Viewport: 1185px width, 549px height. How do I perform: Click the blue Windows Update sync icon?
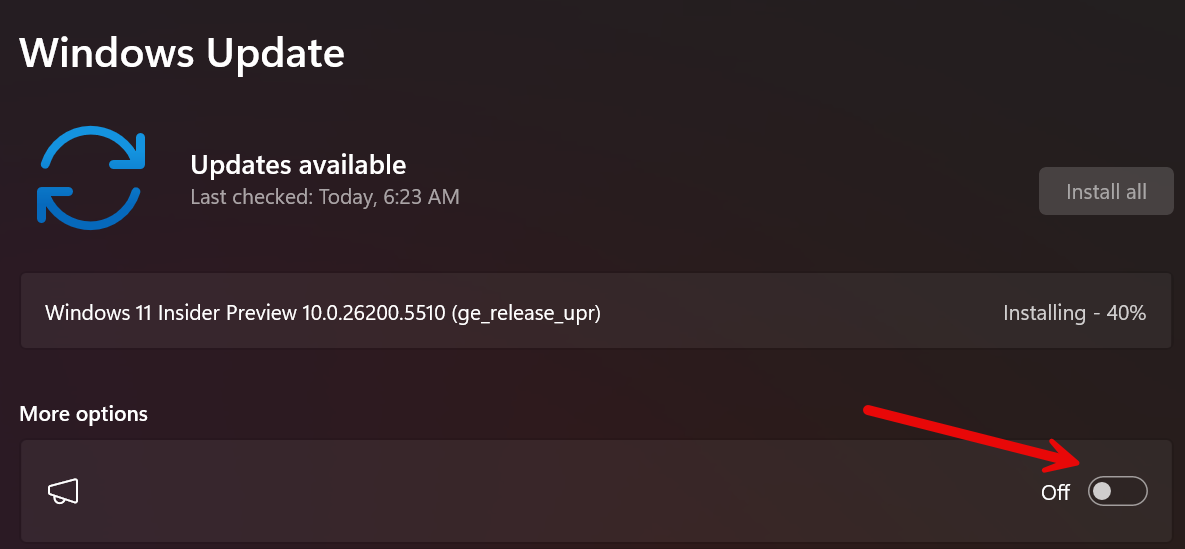click(x=91, y=175)
